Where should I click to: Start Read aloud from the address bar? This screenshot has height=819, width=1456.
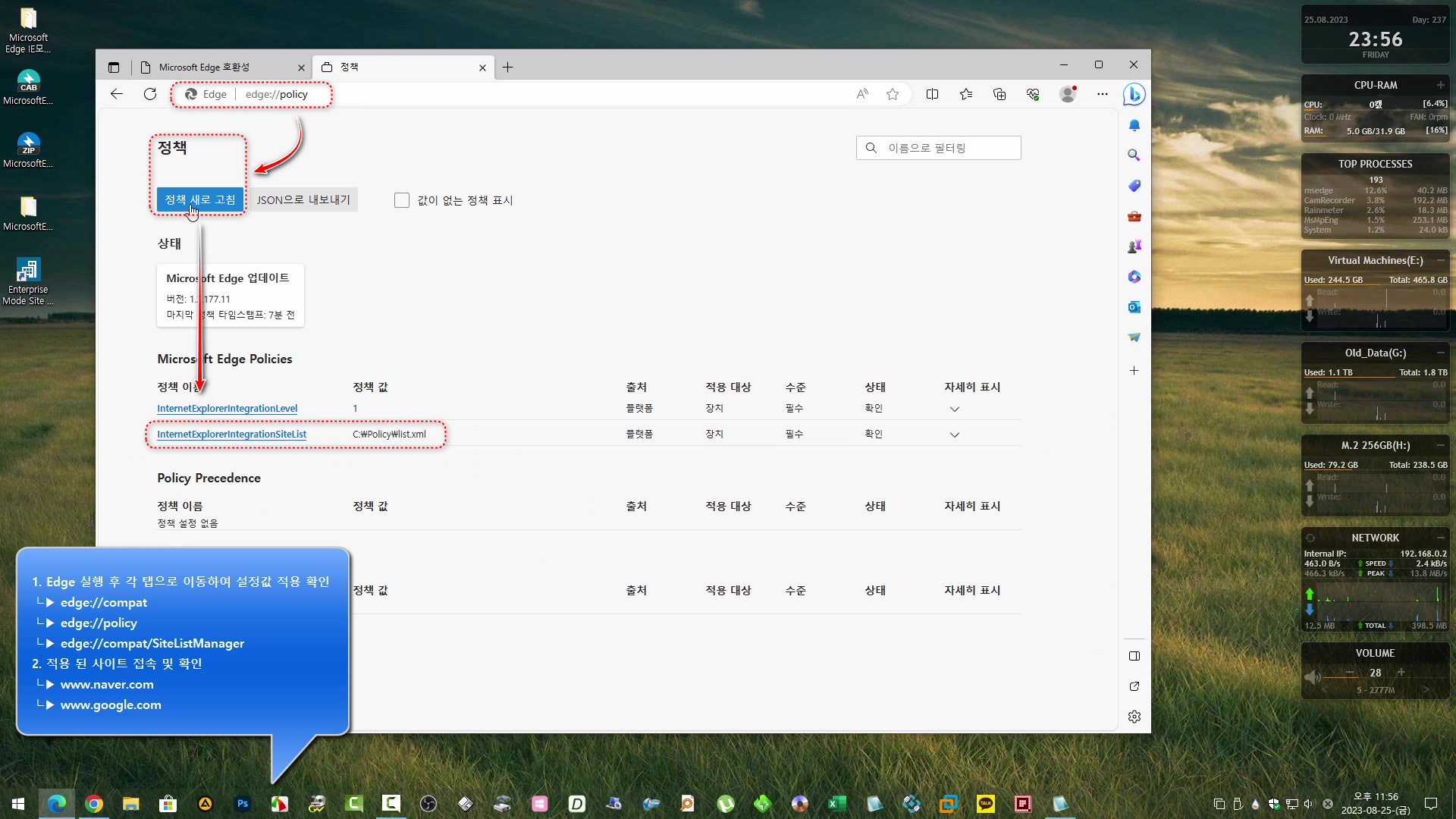coord(861,94)
